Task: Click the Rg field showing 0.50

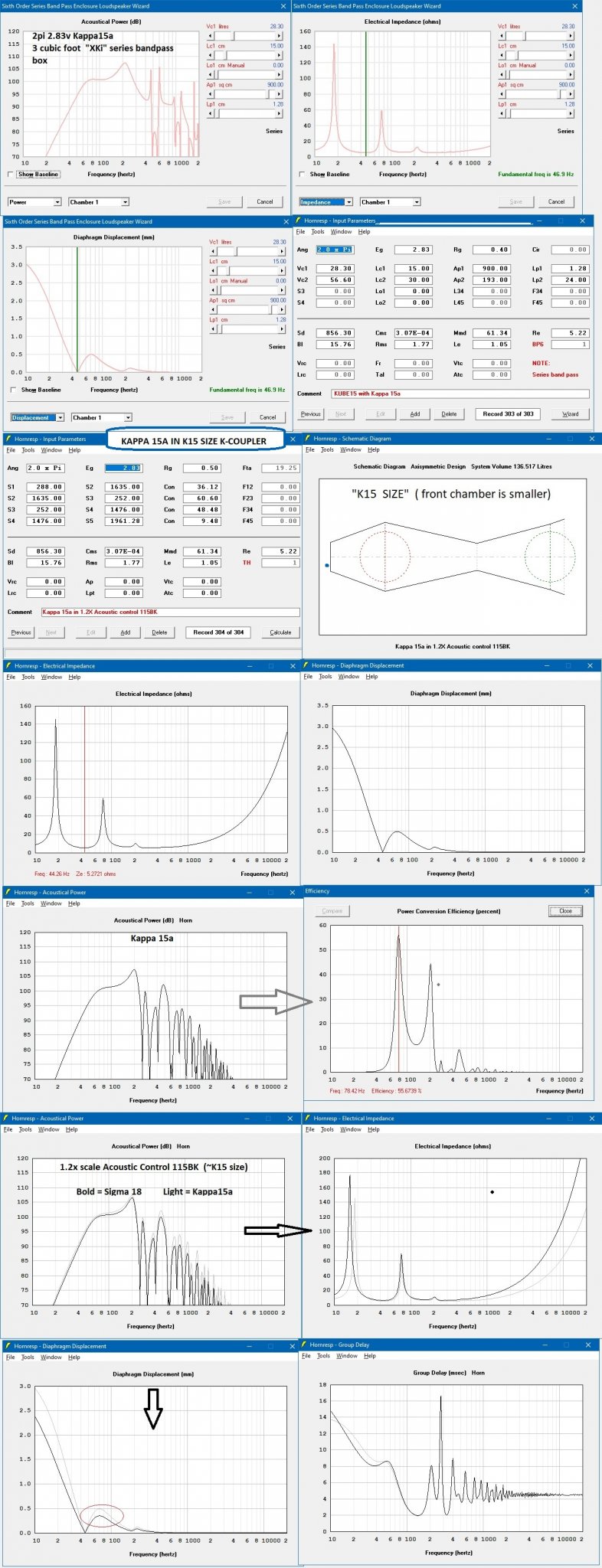Action: click(x=202, y=468)
